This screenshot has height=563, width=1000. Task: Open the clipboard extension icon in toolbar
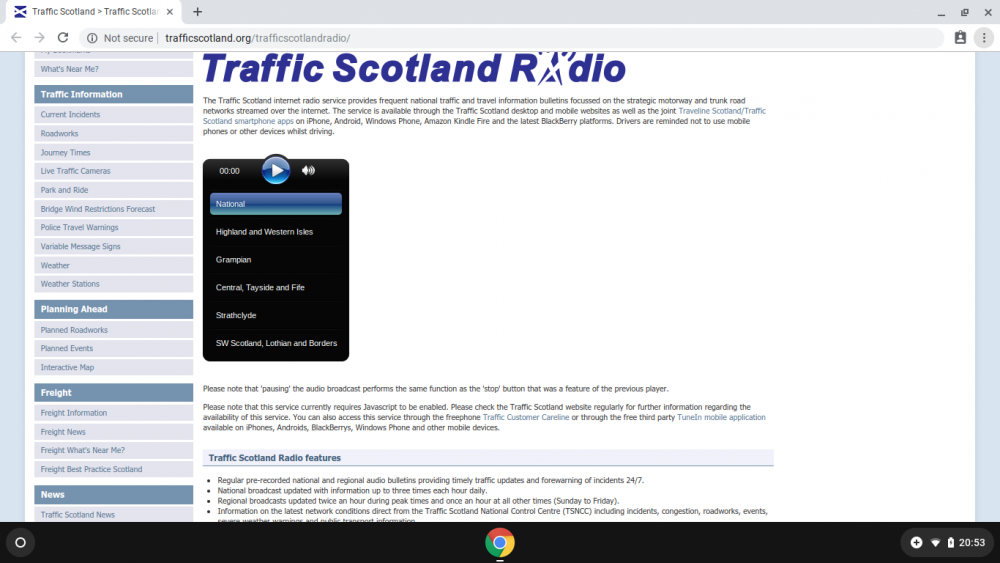click(x=960, y=38)
